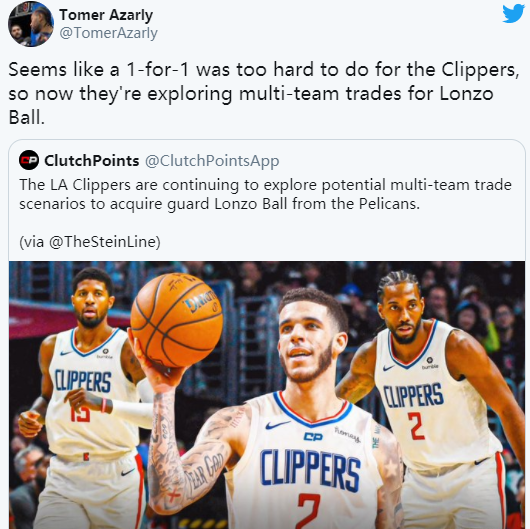Open the Clippers players image
530x529 pixels.
point(267,395)
